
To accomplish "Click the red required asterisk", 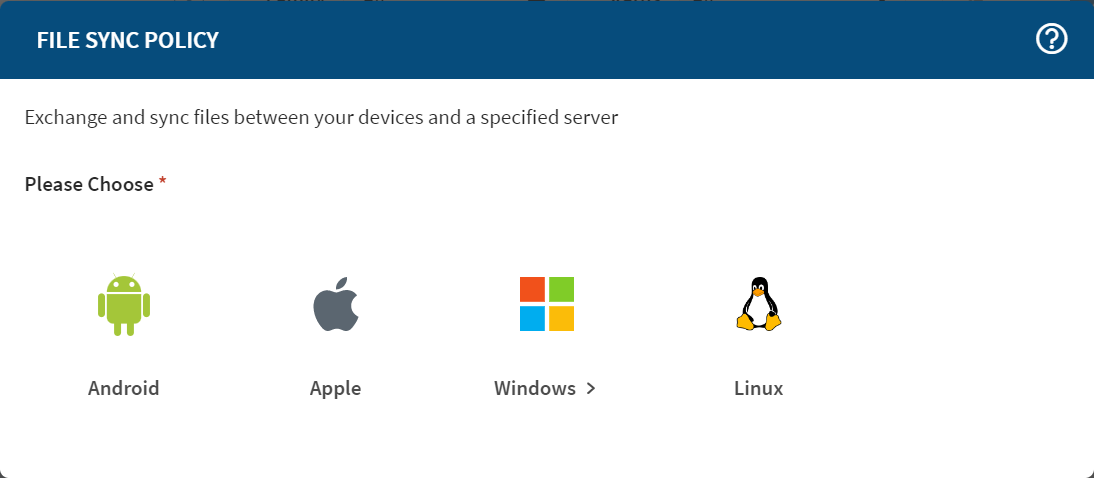I will [x=162, y=182].
